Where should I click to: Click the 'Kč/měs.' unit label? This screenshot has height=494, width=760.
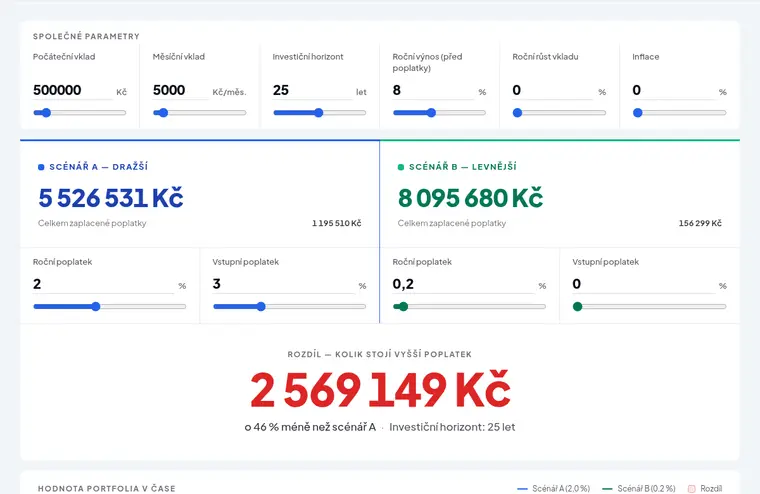[229, 92]
